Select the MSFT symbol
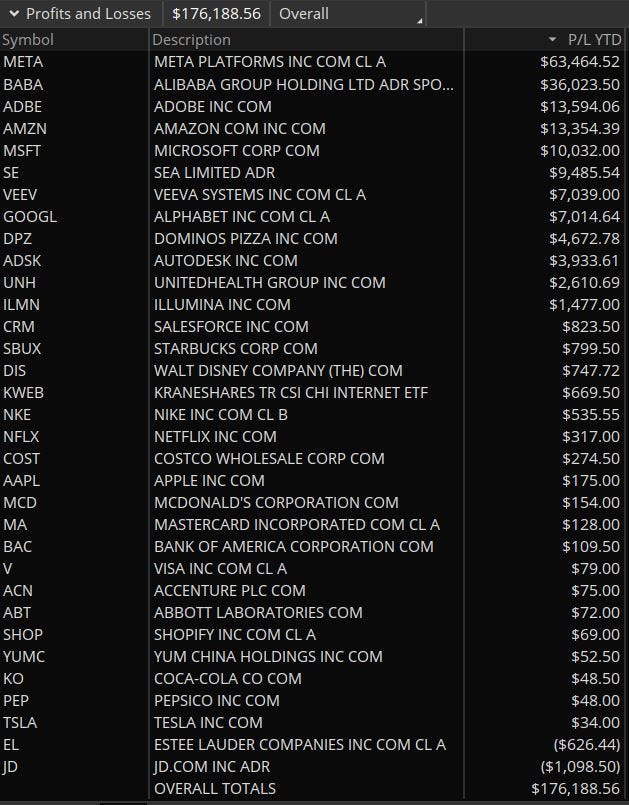The image size is (629, 805). [22, 151]
